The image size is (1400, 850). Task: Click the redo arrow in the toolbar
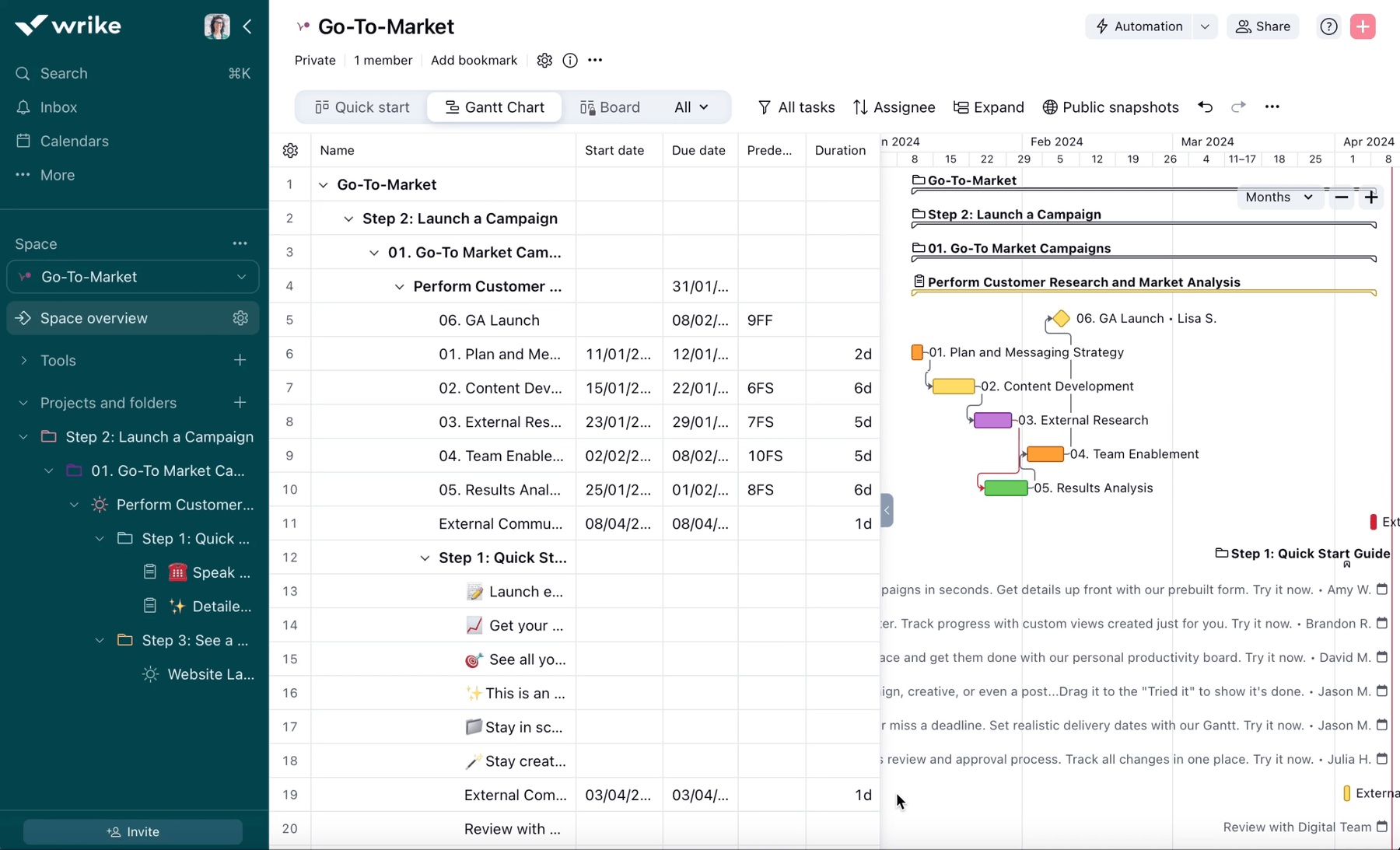tap(1237, 107)
